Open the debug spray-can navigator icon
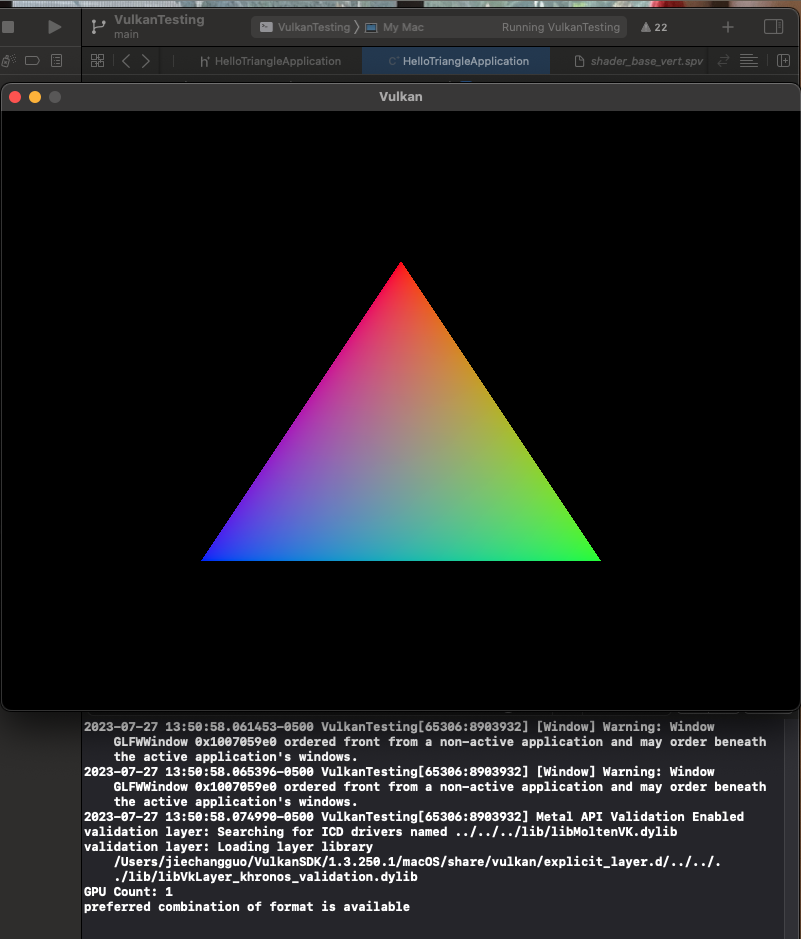This screenshot has width=801, height=939. click(x=8, y=61)
